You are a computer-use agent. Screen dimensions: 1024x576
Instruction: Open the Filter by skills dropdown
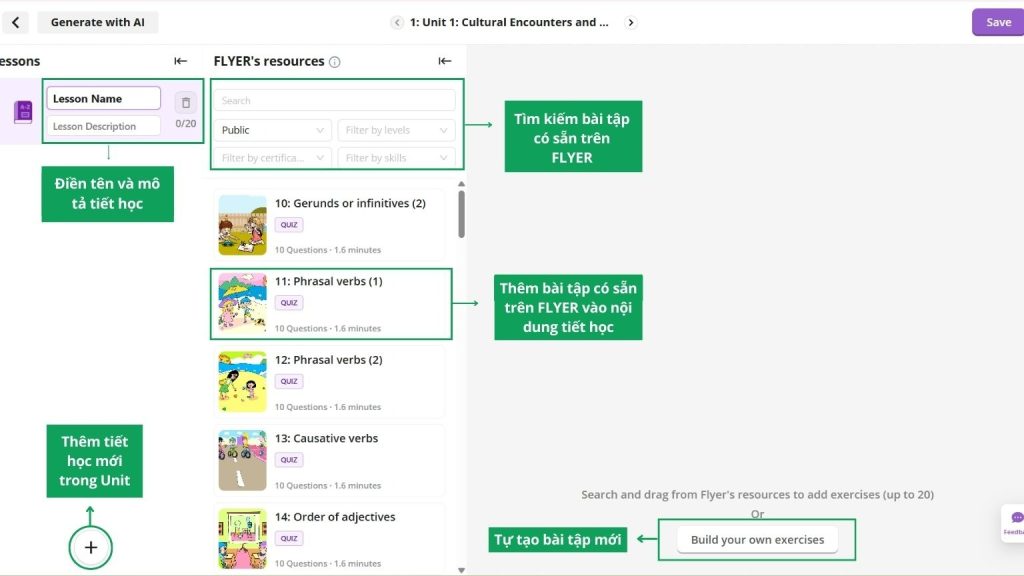(x=397, y=158)
